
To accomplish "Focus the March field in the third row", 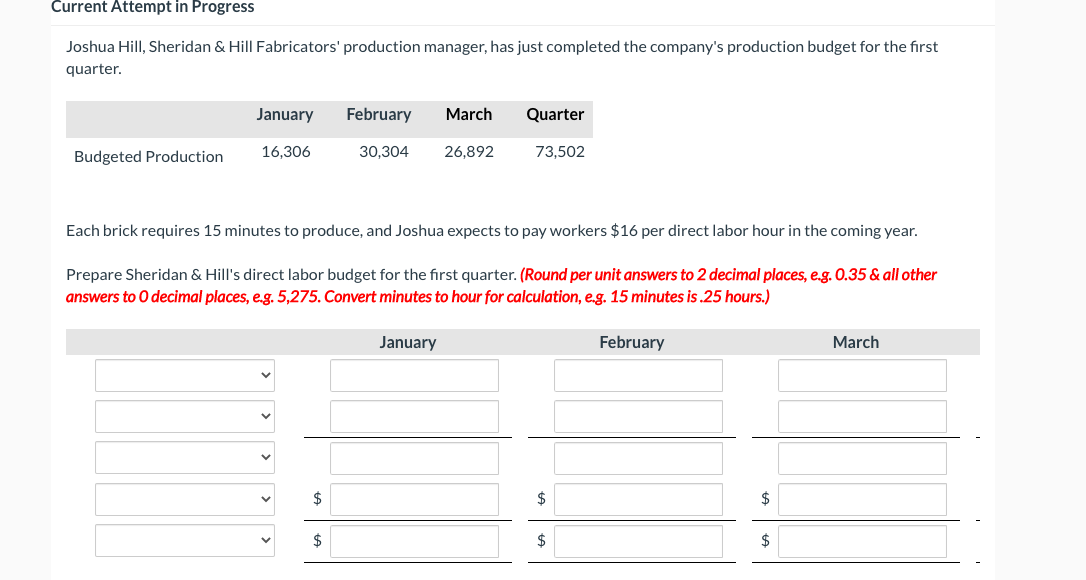I will point(862,459).
